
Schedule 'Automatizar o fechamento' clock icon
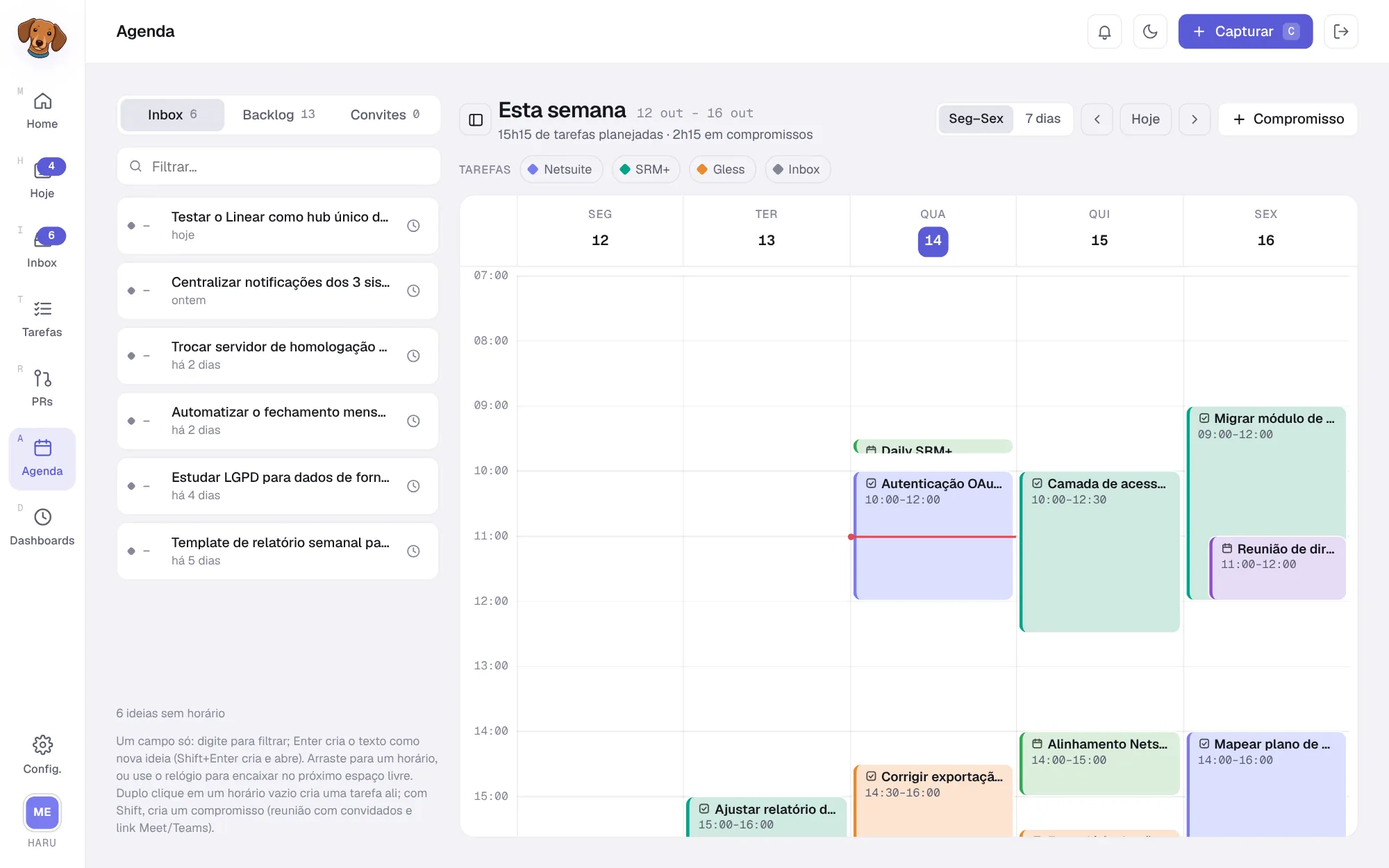point(413,421)
